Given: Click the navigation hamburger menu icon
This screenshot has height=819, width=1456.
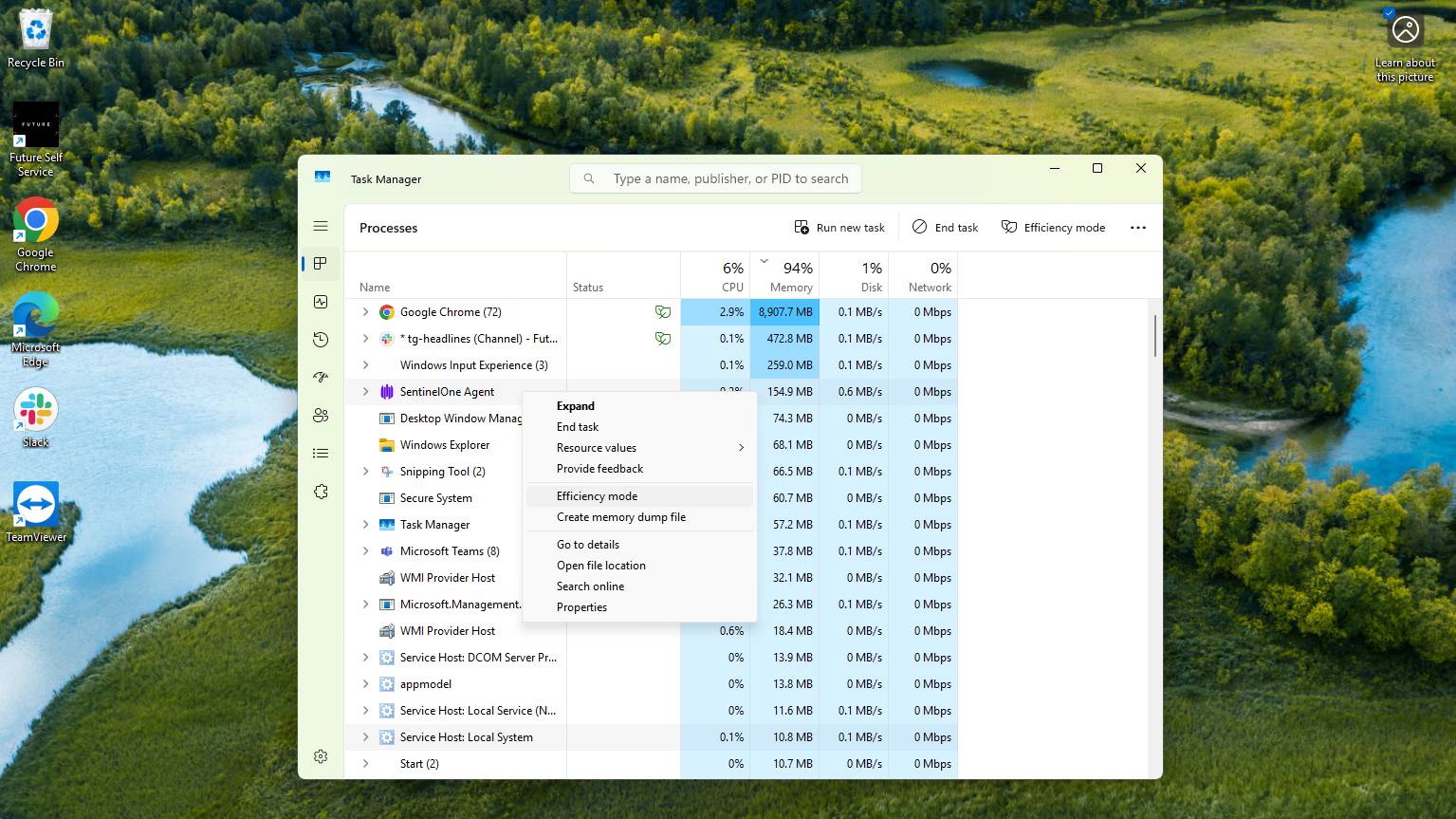Looking at the screenshot, I should (x=321, y=226).
